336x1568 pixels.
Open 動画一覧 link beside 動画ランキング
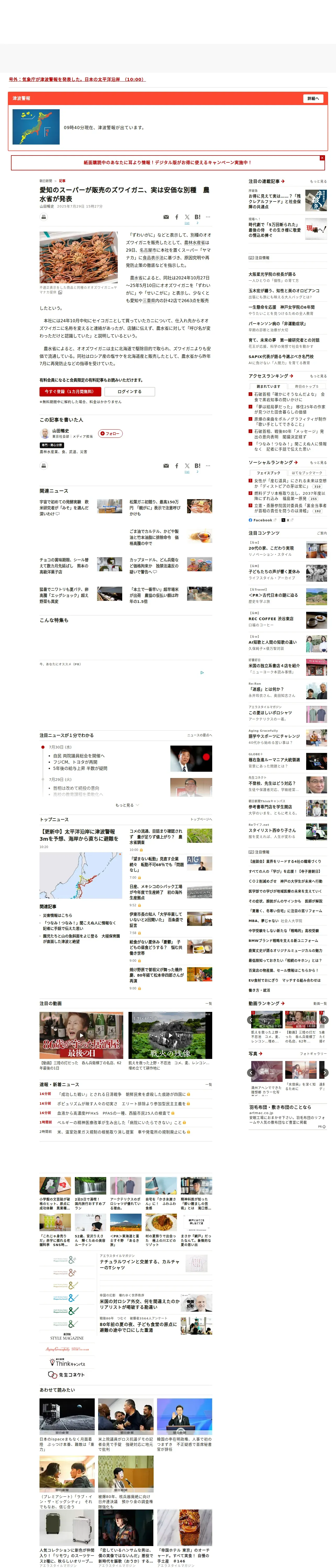[320, 1004]
